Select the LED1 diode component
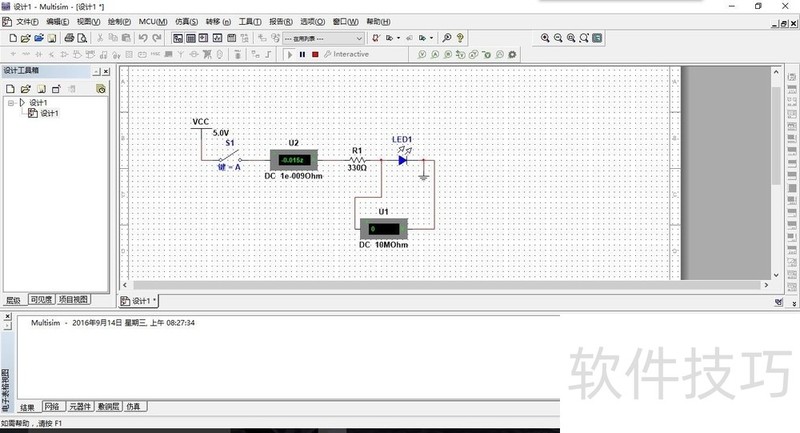The height and width of the screenshot is (433, 800). (403, 160)
